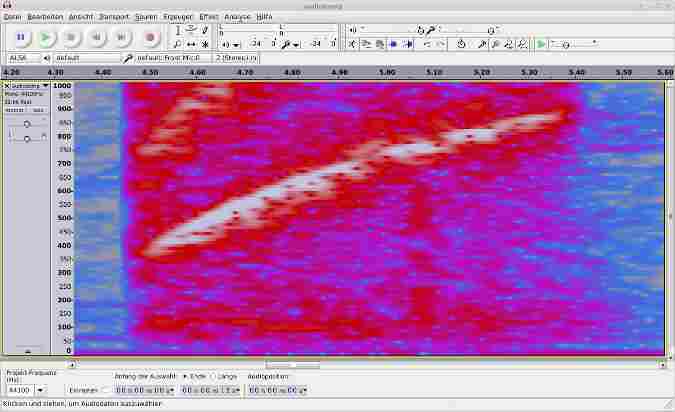Adjust the input volume slider by the microphone
The width and height of the screenshot is (675, 412).
(467, 30)
